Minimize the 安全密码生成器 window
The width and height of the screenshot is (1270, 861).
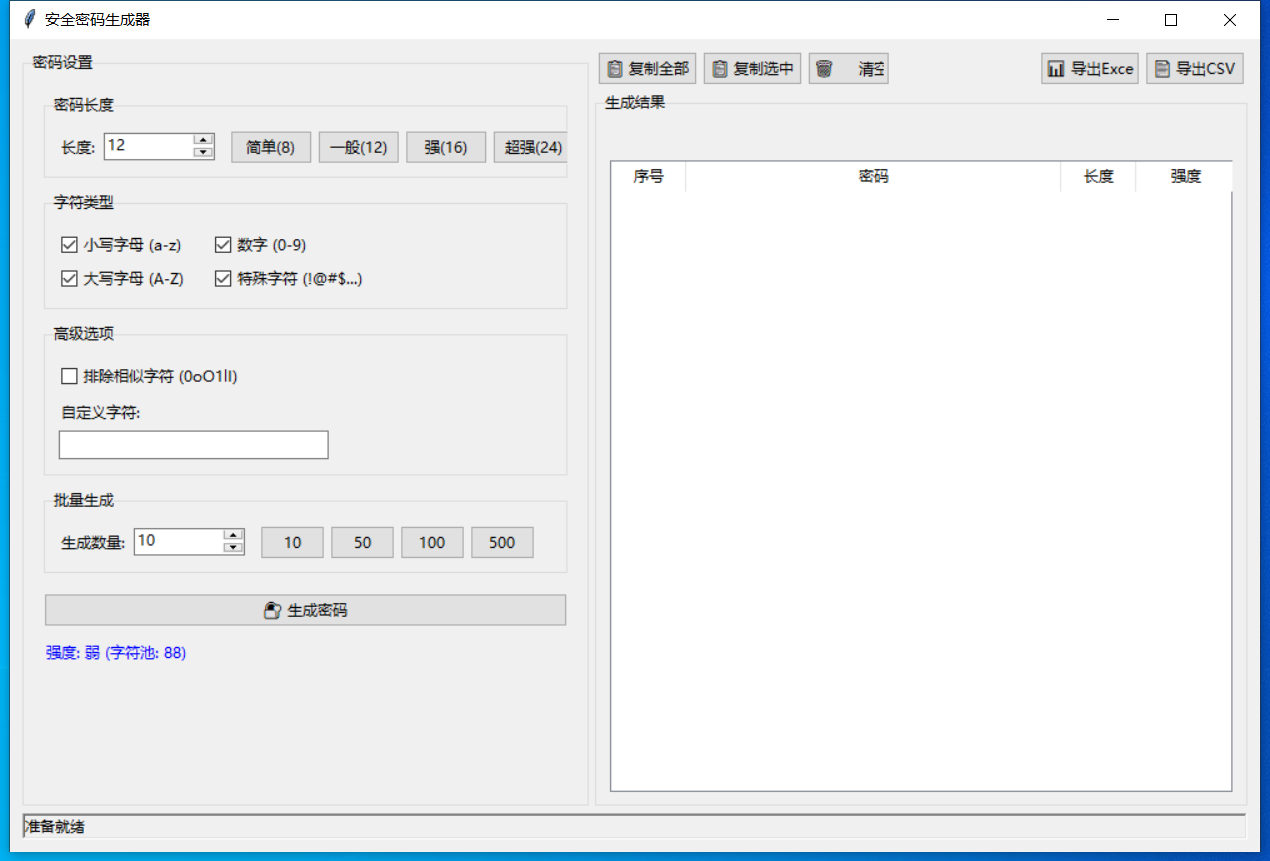click(1112, 19)
